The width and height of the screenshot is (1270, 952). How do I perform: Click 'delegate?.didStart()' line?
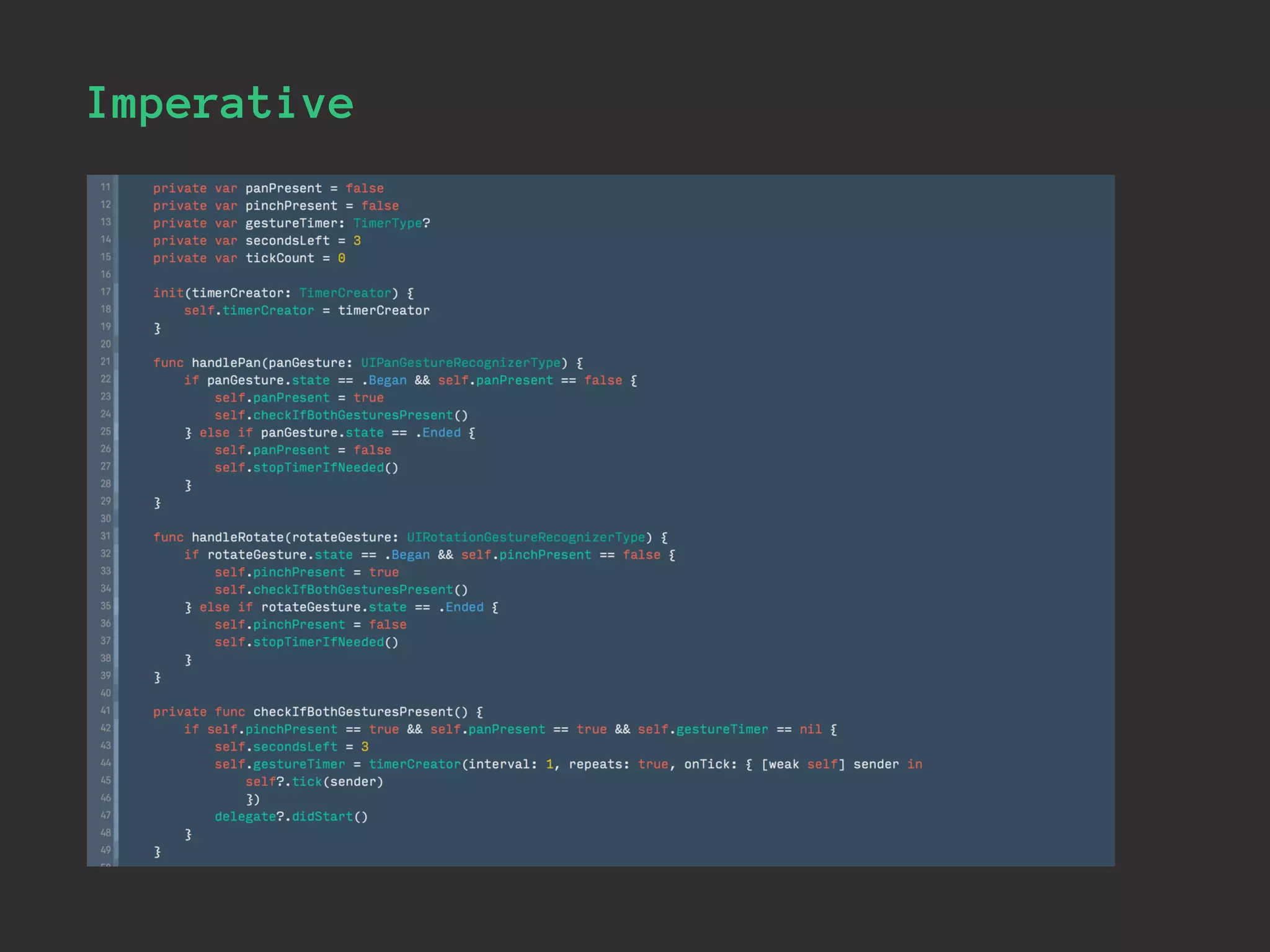(291, 817)
